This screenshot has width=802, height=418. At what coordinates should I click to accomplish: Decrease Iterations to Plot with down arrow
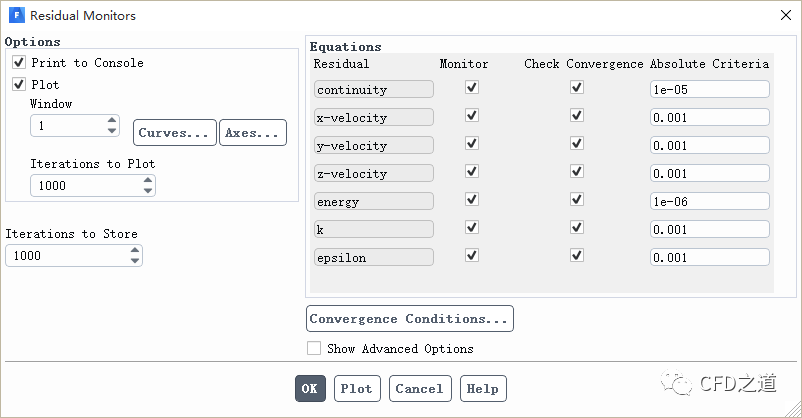pos(148,190)
